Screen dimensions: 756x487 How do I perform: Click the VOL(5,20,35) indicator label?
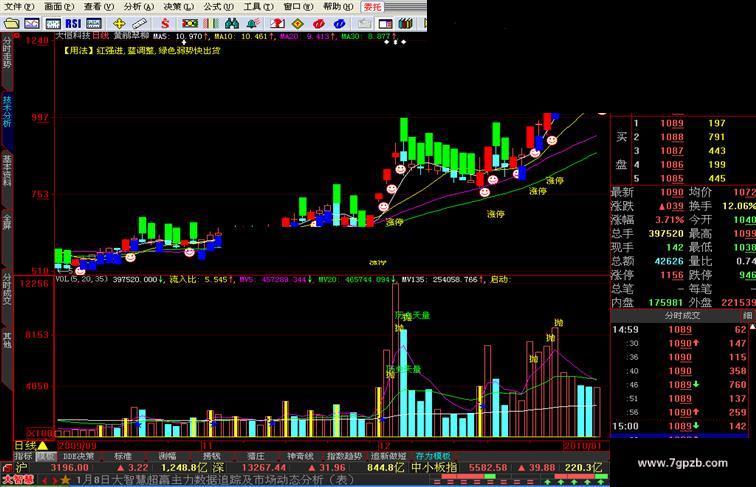coord(82,279)
